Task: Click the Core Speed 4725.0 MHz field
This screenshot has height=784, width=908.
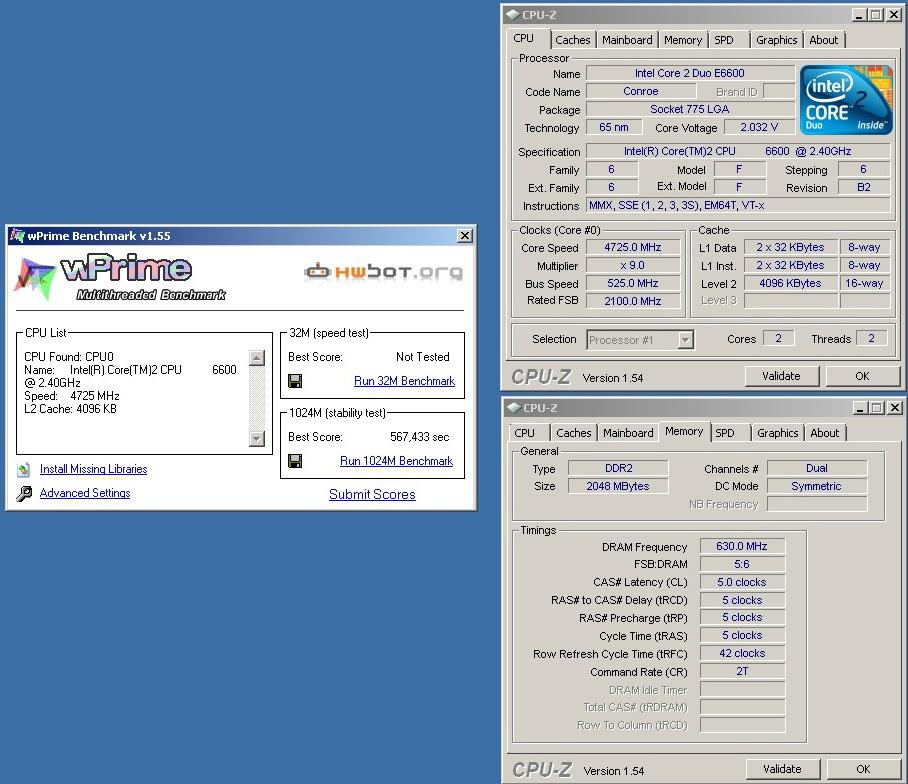Action: [633, 247]
